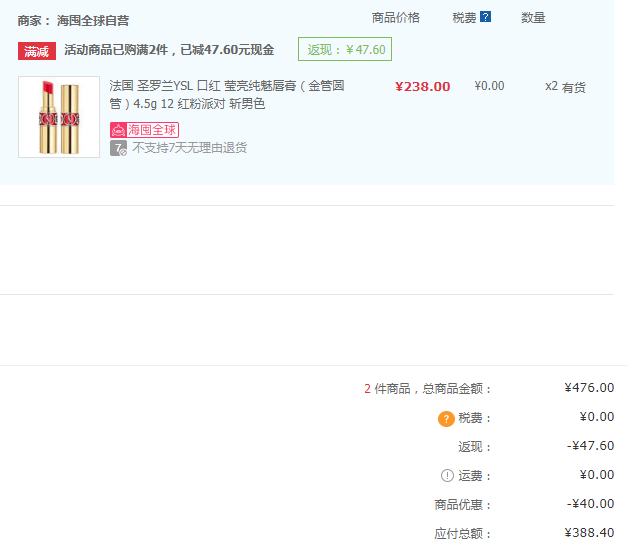Click the exclamation info icon beside 运费

447,475
